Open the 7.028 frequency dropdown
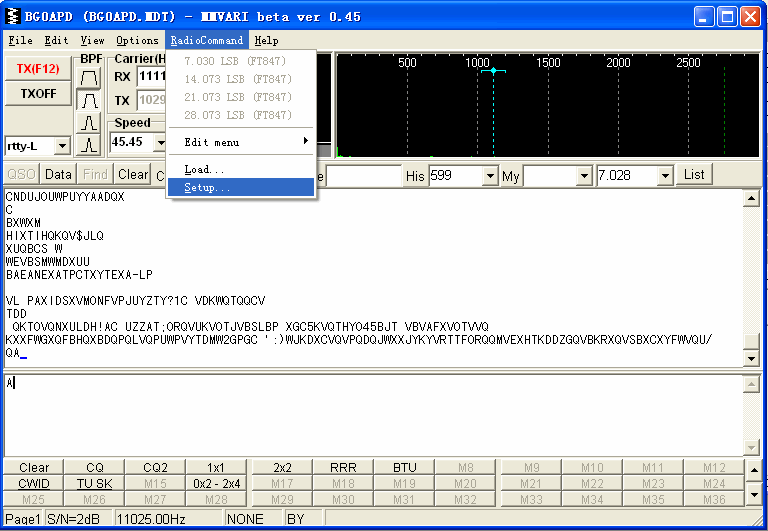 pyautogui.click(x=665, y=175)
